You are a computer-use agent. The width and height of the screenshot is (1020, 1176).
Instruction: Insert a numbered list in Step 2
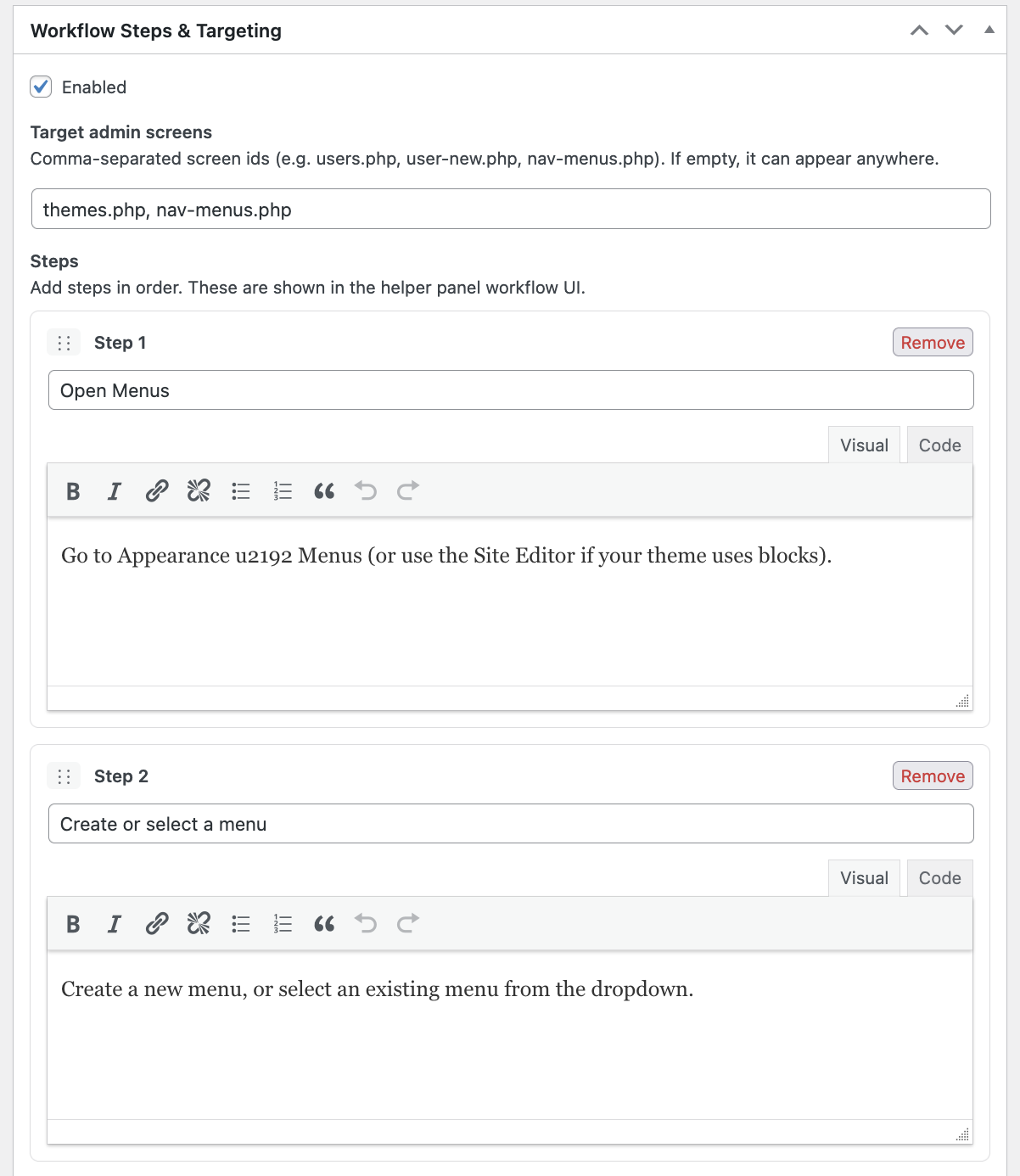[282, 924]
